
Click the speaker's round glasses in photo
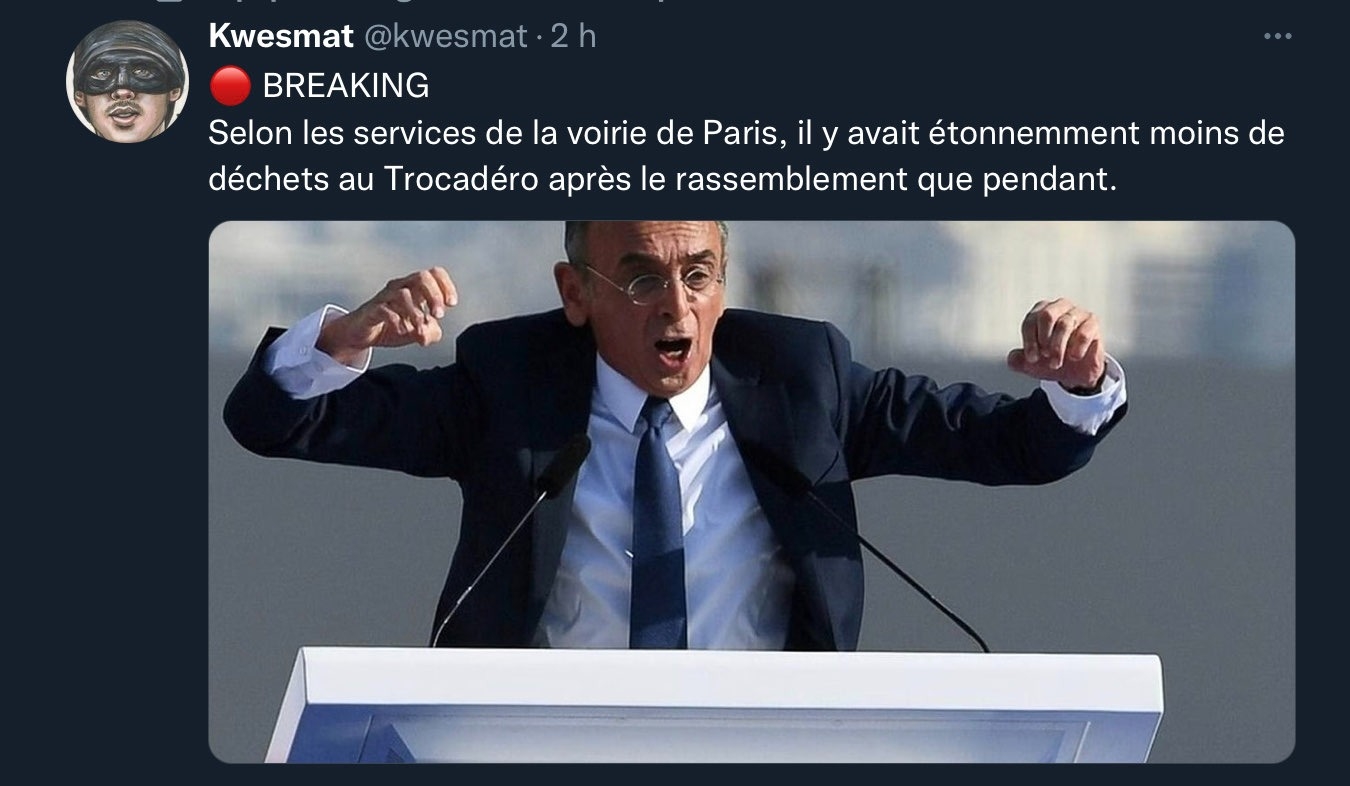[x=655, y=284]
